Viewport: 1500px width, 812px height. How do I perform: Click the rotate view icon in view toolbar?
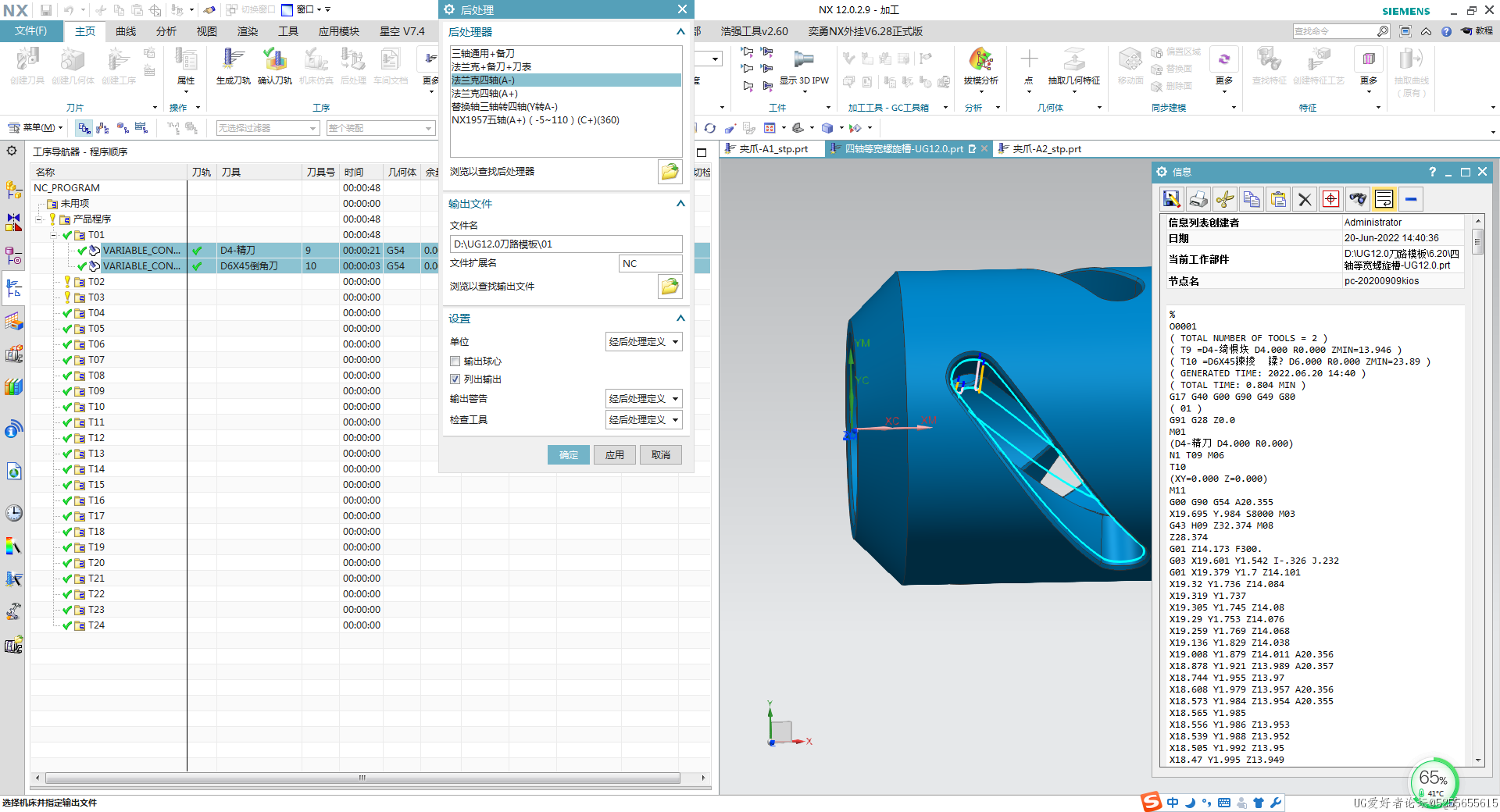pos(709,128)
